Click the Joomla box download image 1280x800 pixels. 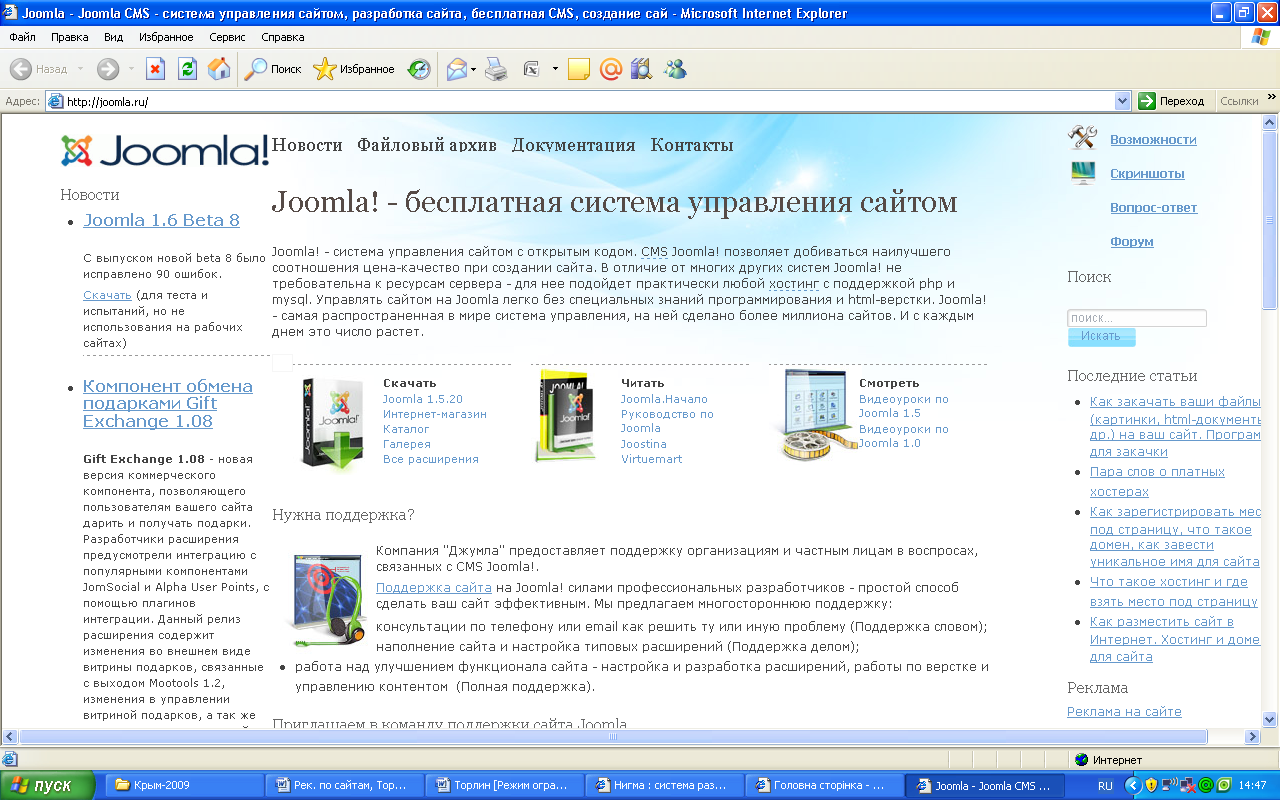tap(331, 422)
